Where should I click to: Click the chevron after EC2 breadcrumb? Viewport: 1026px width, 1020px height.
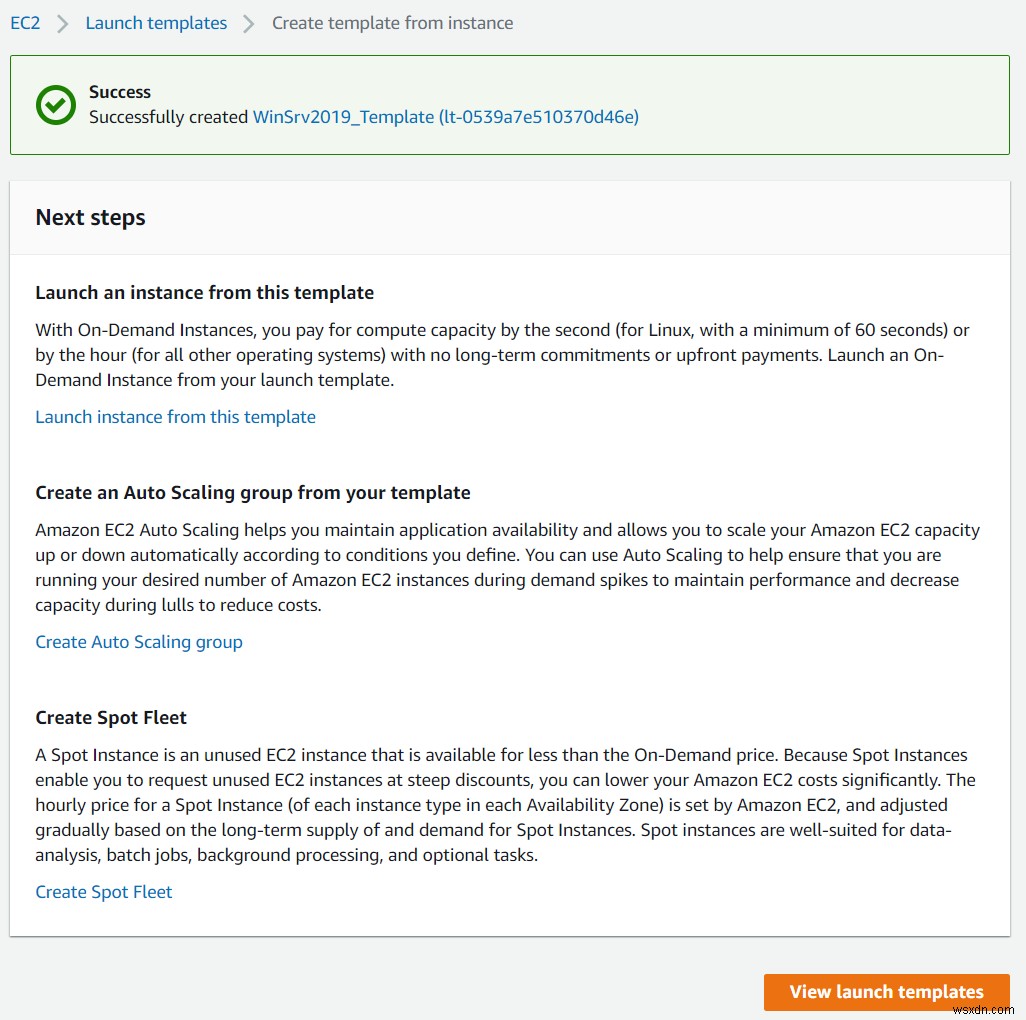(61, 23)
